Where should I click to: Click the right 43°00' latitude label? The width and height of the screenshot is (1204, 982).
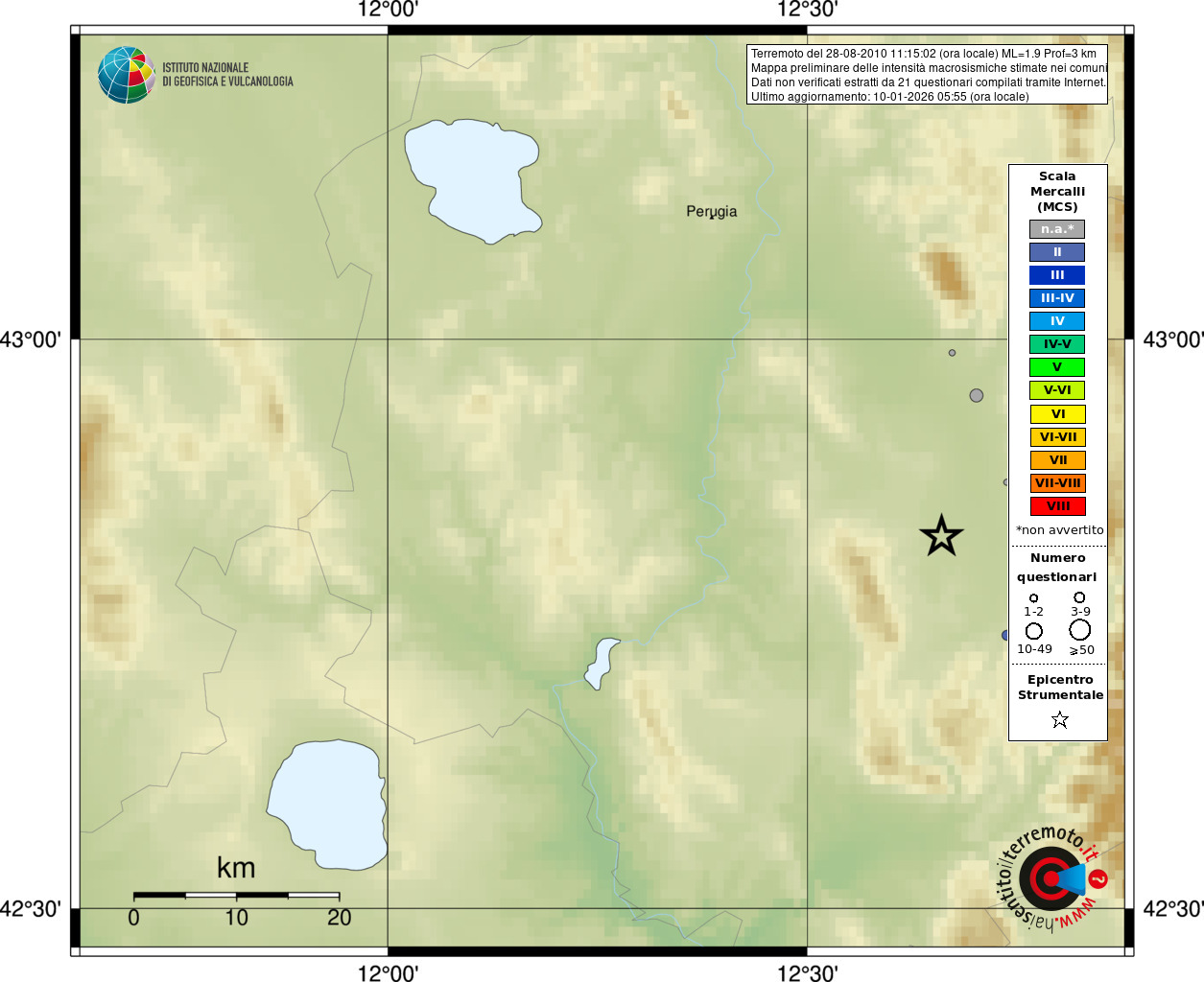point(1172,339)
